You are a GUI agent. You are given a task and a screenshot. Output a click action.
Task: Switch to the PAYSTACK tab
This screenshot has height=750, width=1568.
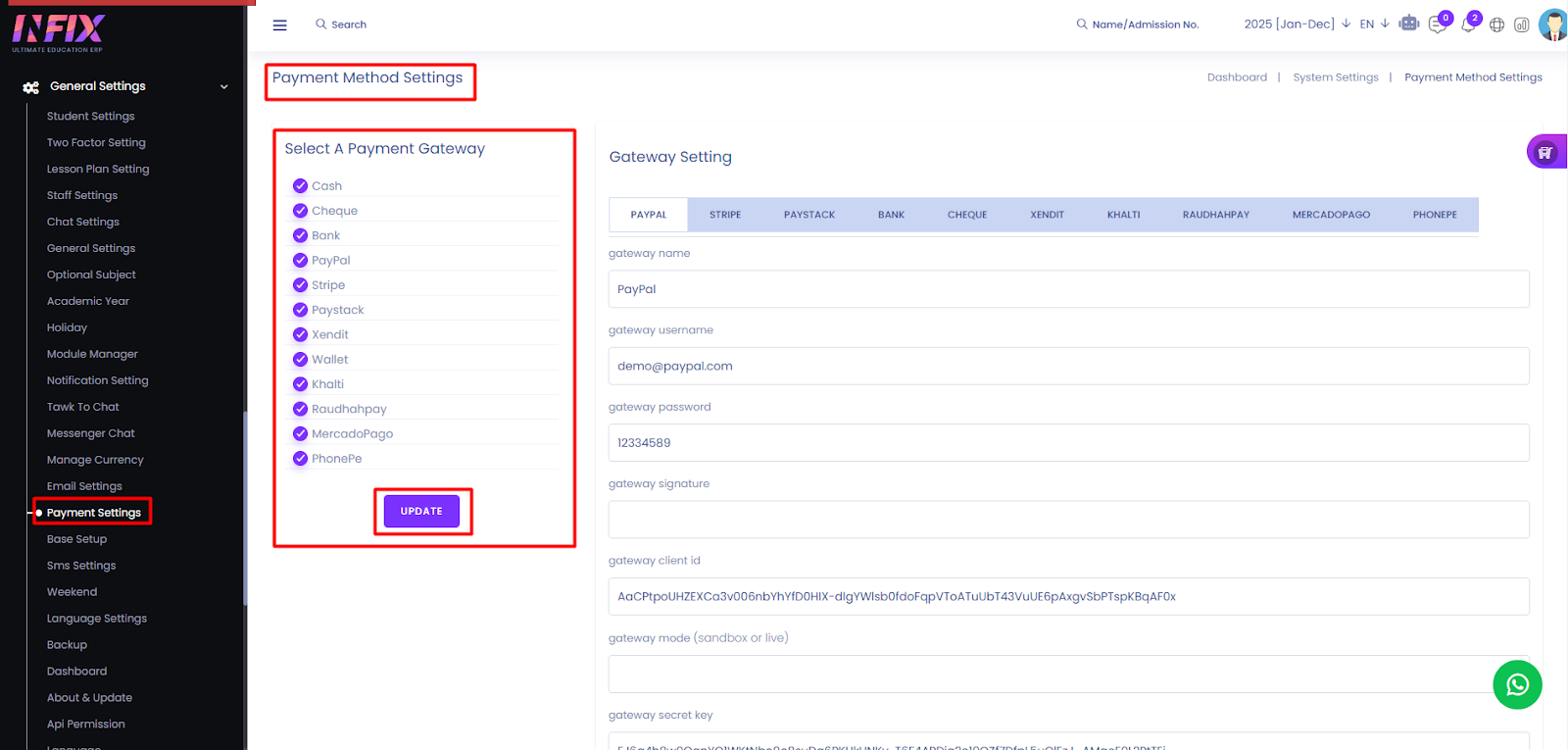pos(809,215)
